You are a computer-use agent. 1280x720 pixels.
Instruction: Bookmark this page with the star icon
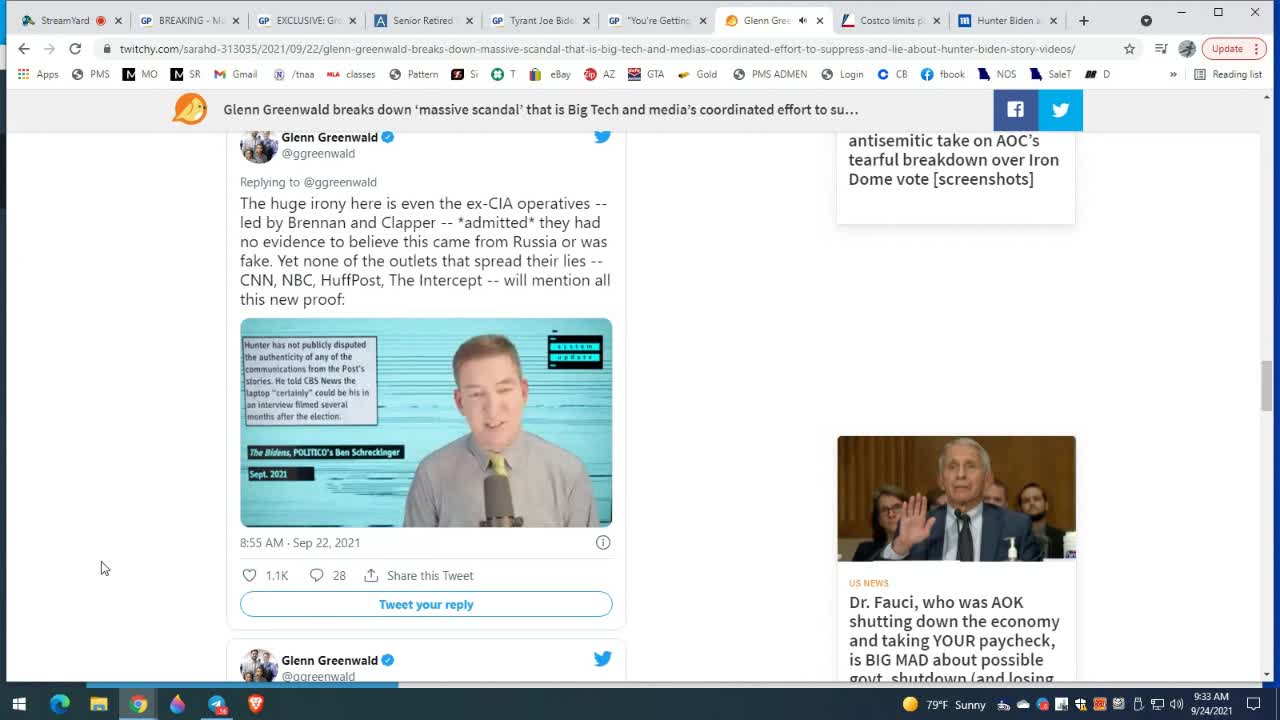pos(1129,48)
